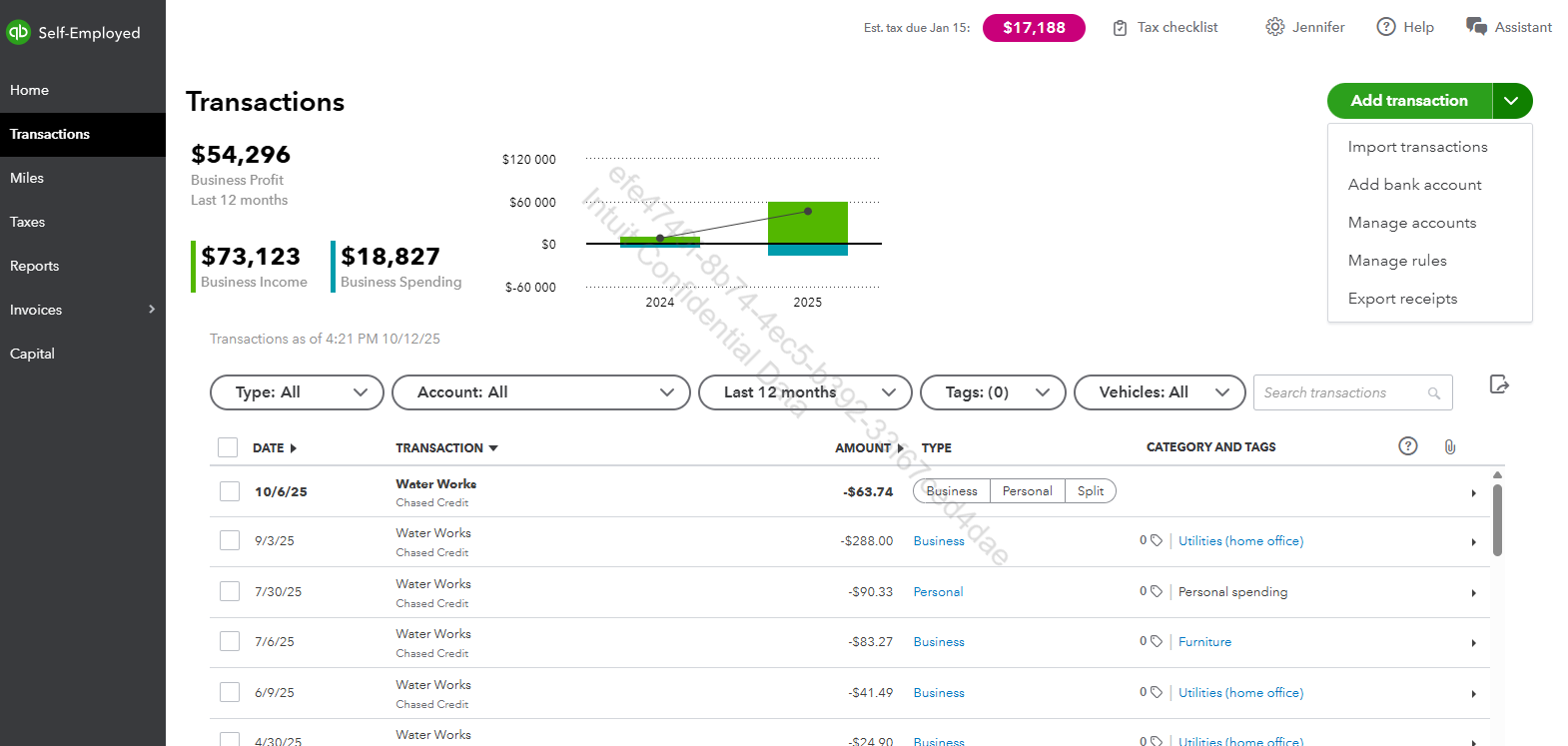1568x746 pixels.
Task: Open the Assistant chat icon
Action: click(1476, 26)
